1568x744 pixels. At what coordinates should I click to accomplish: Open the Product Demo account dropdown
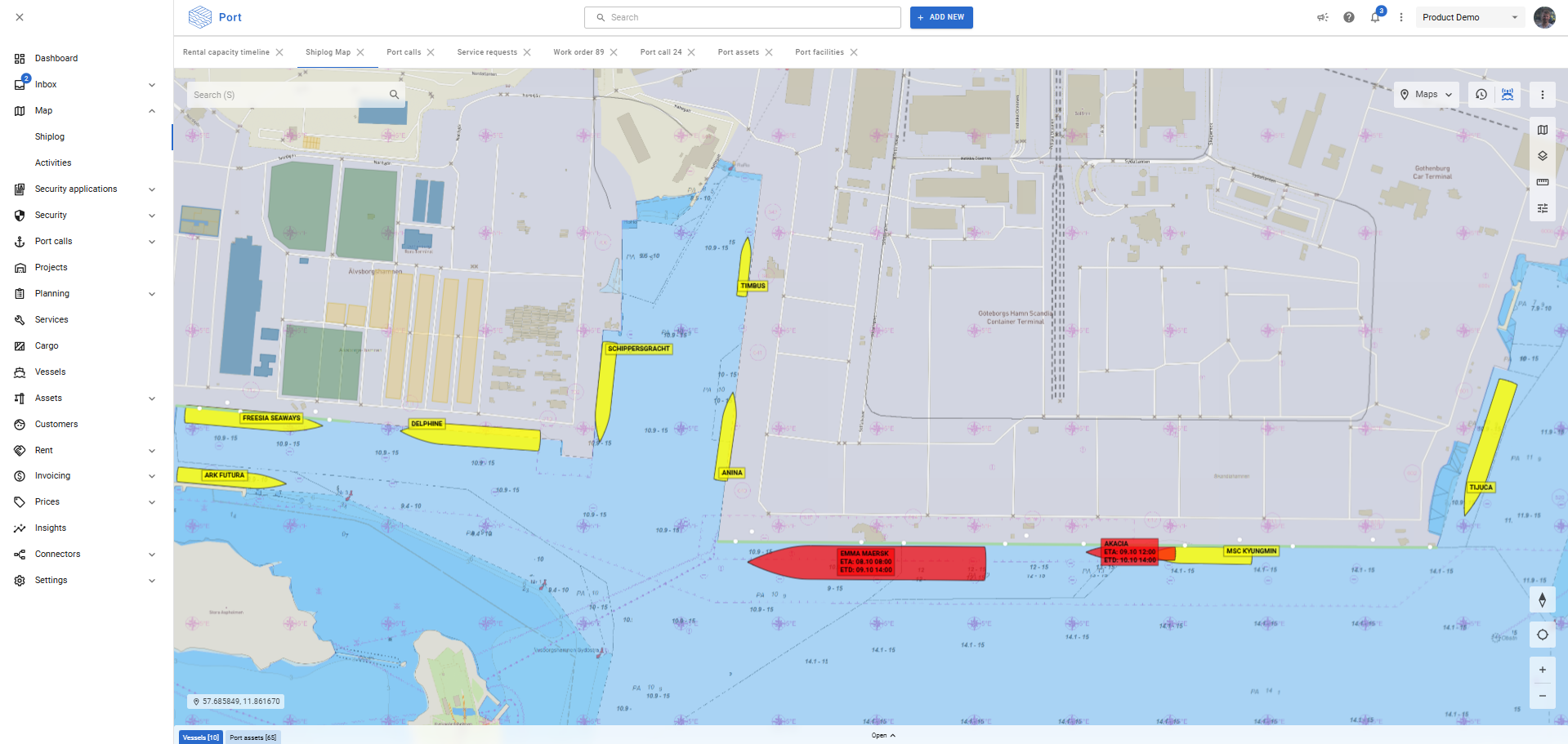pyautogui.click(x=1469, y=17)
